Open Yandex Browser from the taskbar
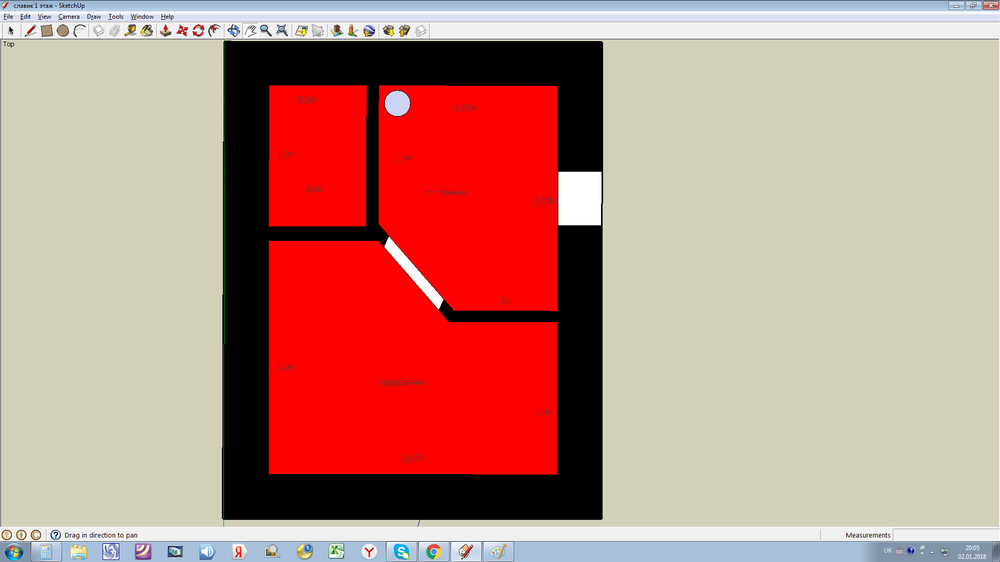This screenshot has height=562, width=1000. tap(369, 552)
